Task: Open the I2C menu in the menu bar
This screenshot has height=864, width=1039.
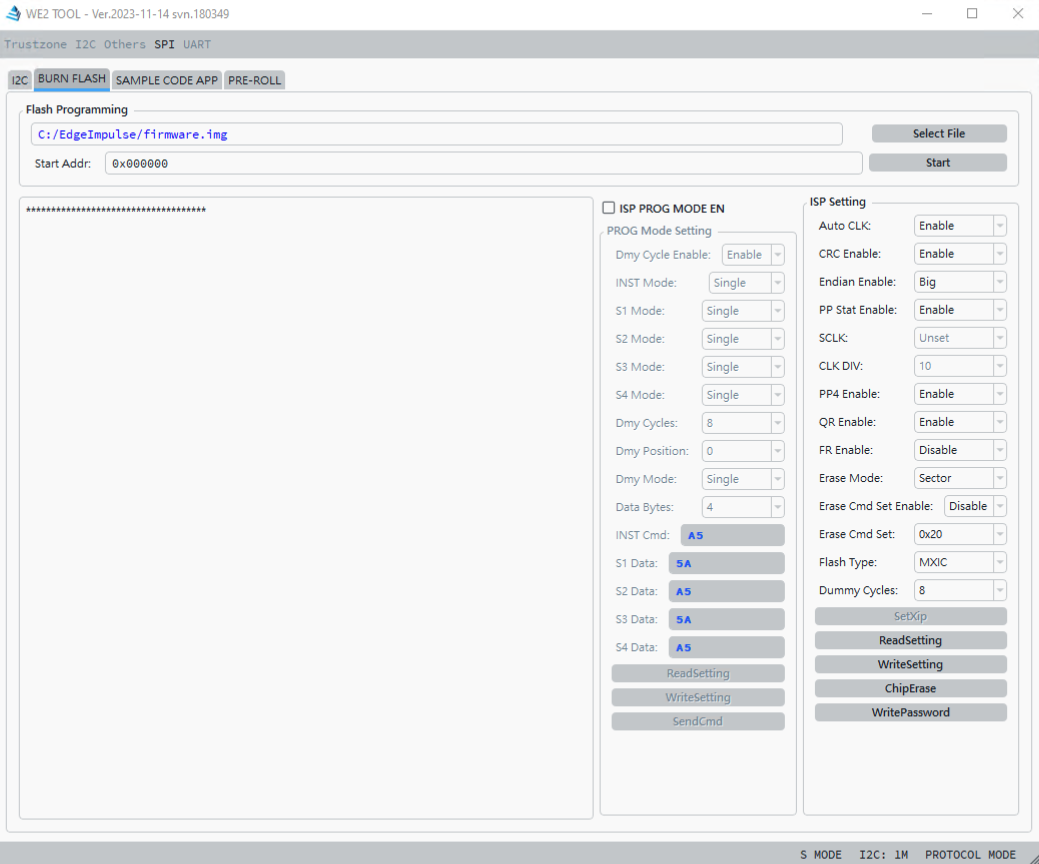Action: pyautogui.click(x=85, y=44)
